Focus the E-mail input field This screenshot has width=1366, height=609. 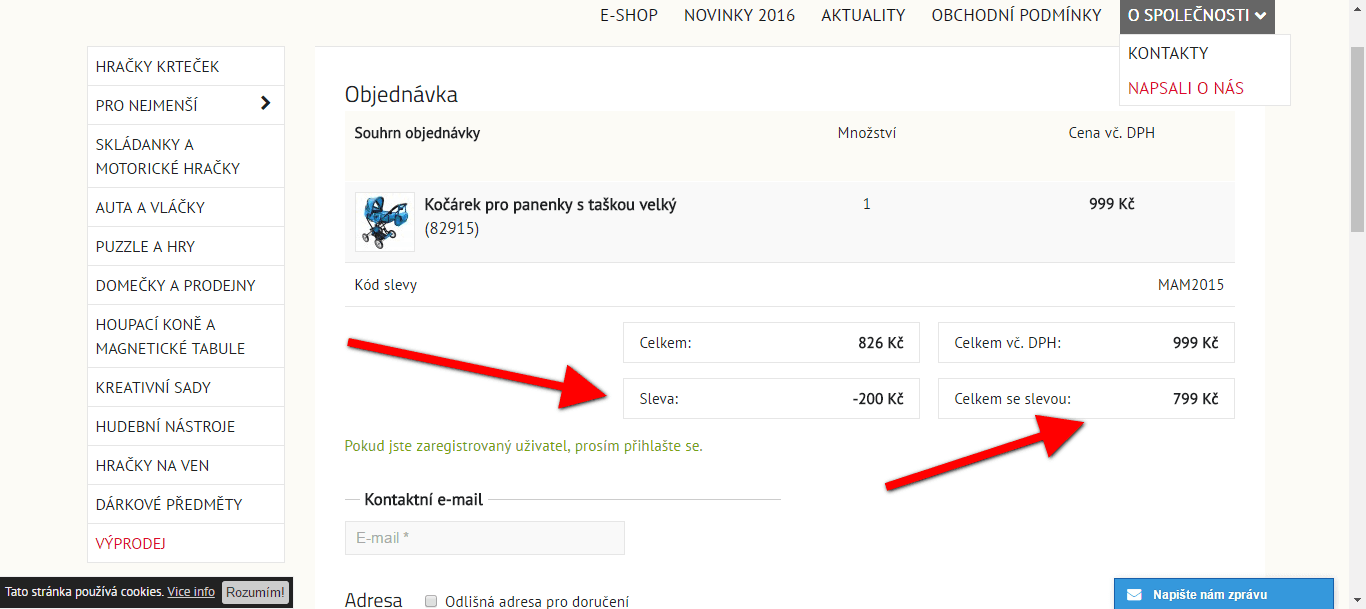(485, 538)
